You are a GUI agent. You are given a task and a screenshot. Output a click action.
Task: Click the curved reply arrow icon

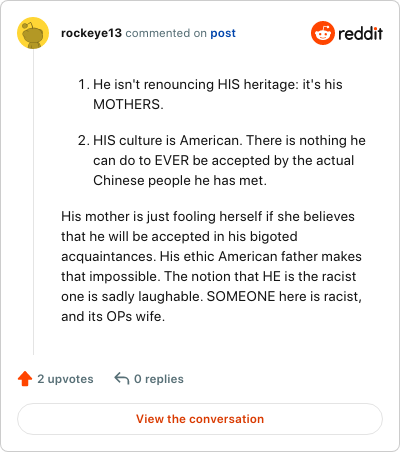coord(122,379)
